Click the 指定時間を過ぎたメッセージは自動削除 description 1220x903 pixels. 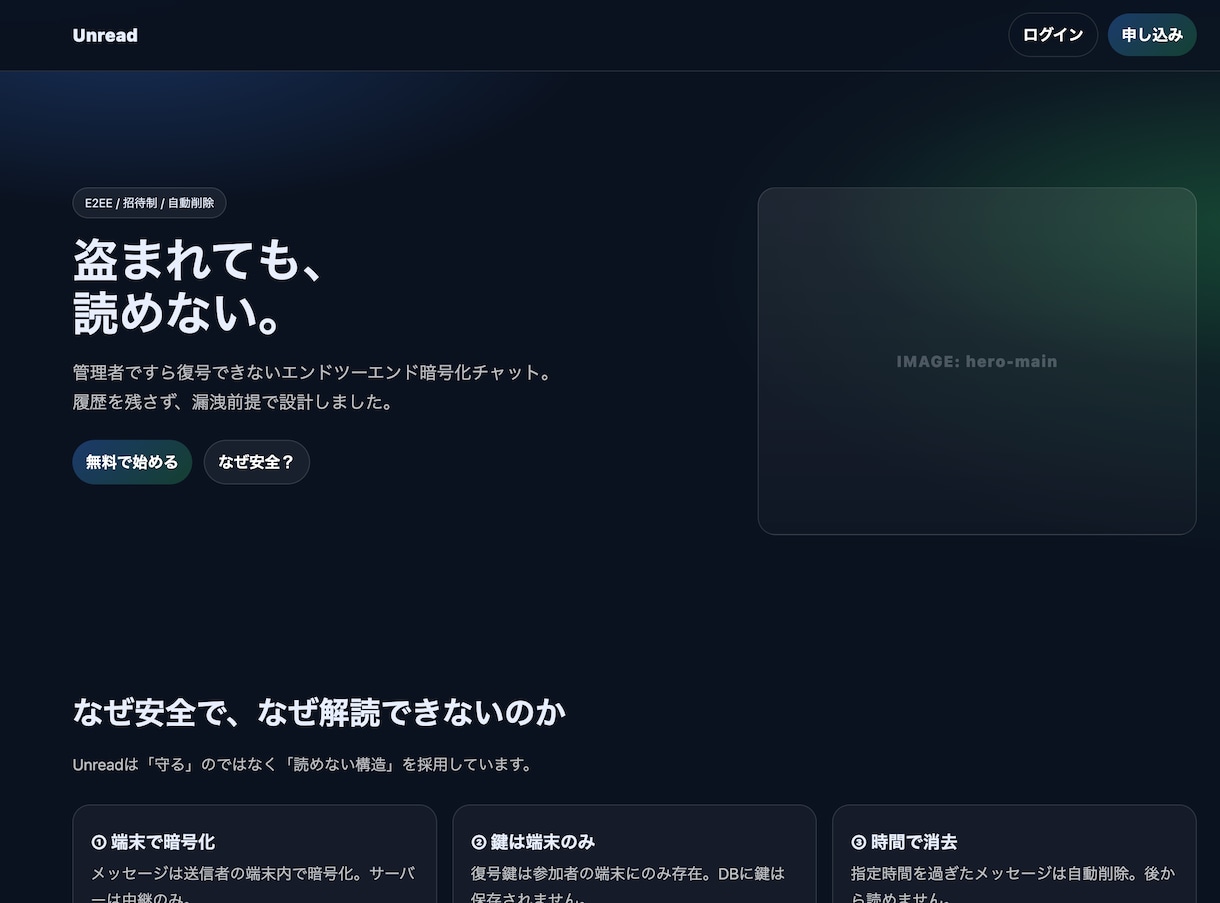click(1012, 885)
